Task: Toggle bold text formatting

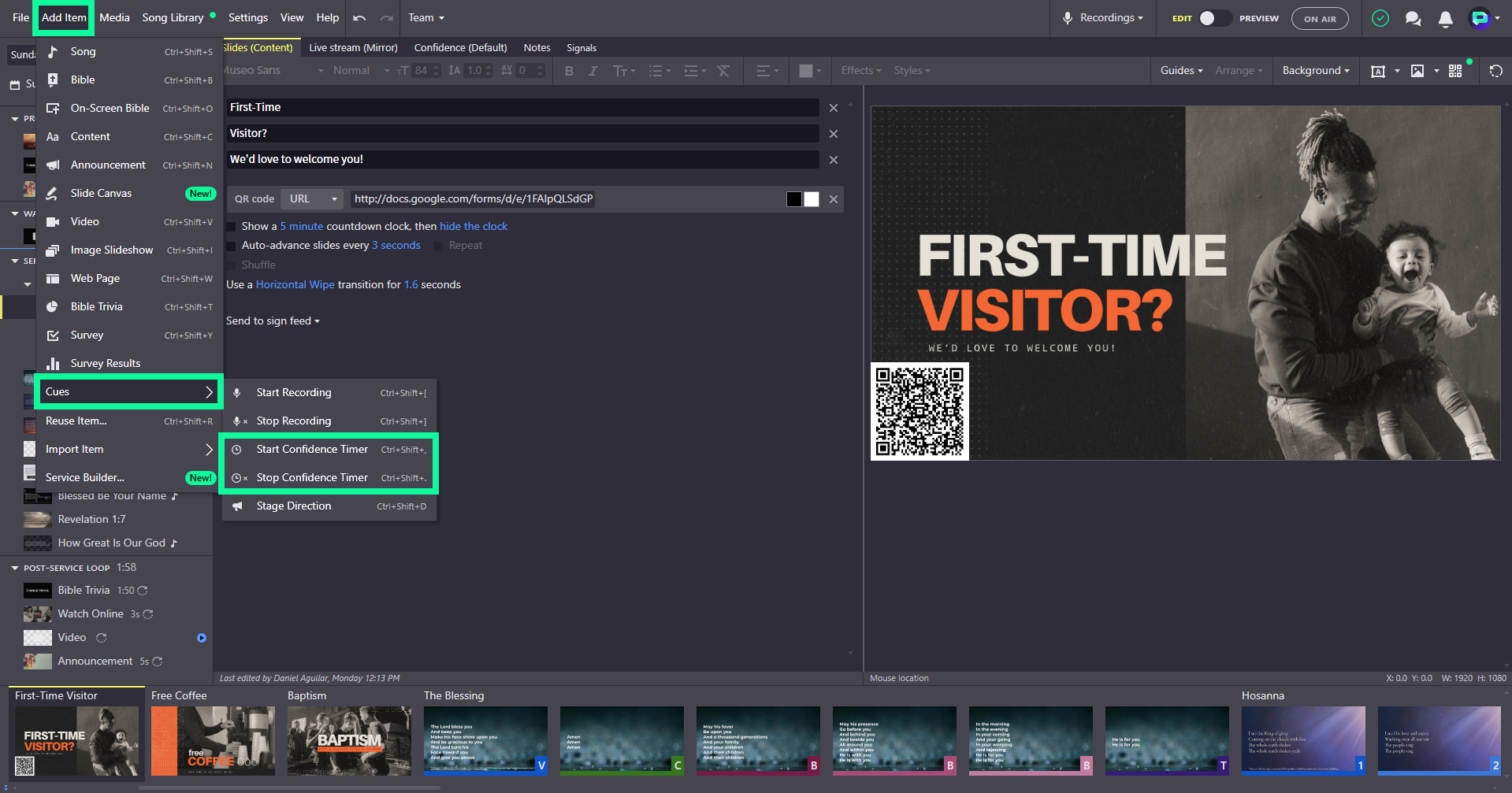Action: pyautogui.click(x=569, y=71)
